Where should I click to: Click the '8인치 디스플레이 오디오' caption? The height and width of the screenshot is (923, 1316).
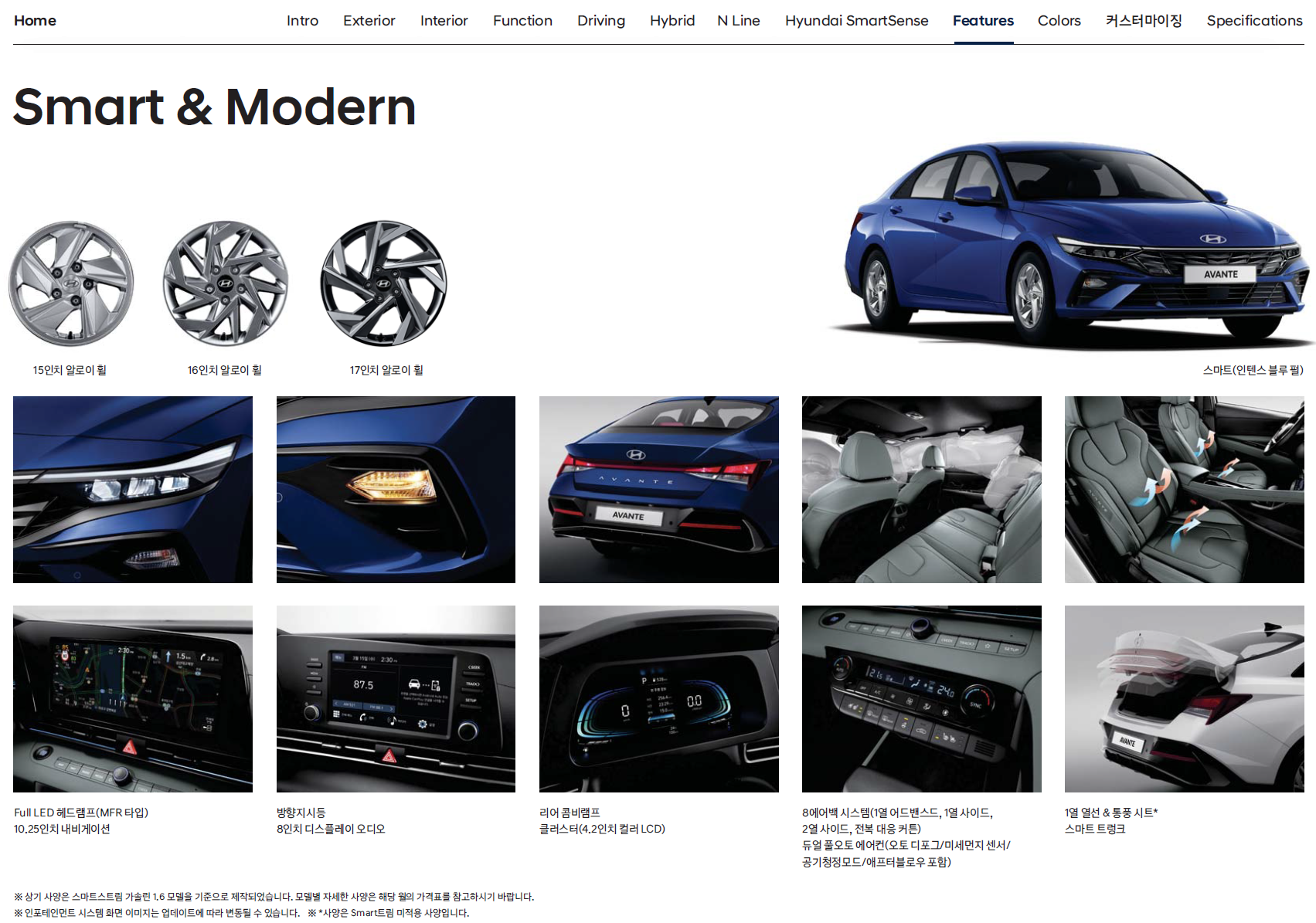tap(331, 829)
